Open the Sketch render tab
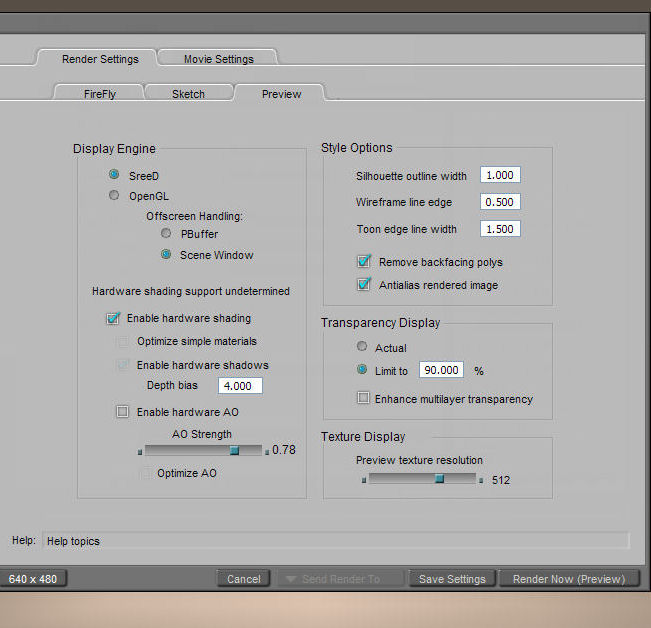This screenshot has width=651, height=628. [x=188, y=94]
